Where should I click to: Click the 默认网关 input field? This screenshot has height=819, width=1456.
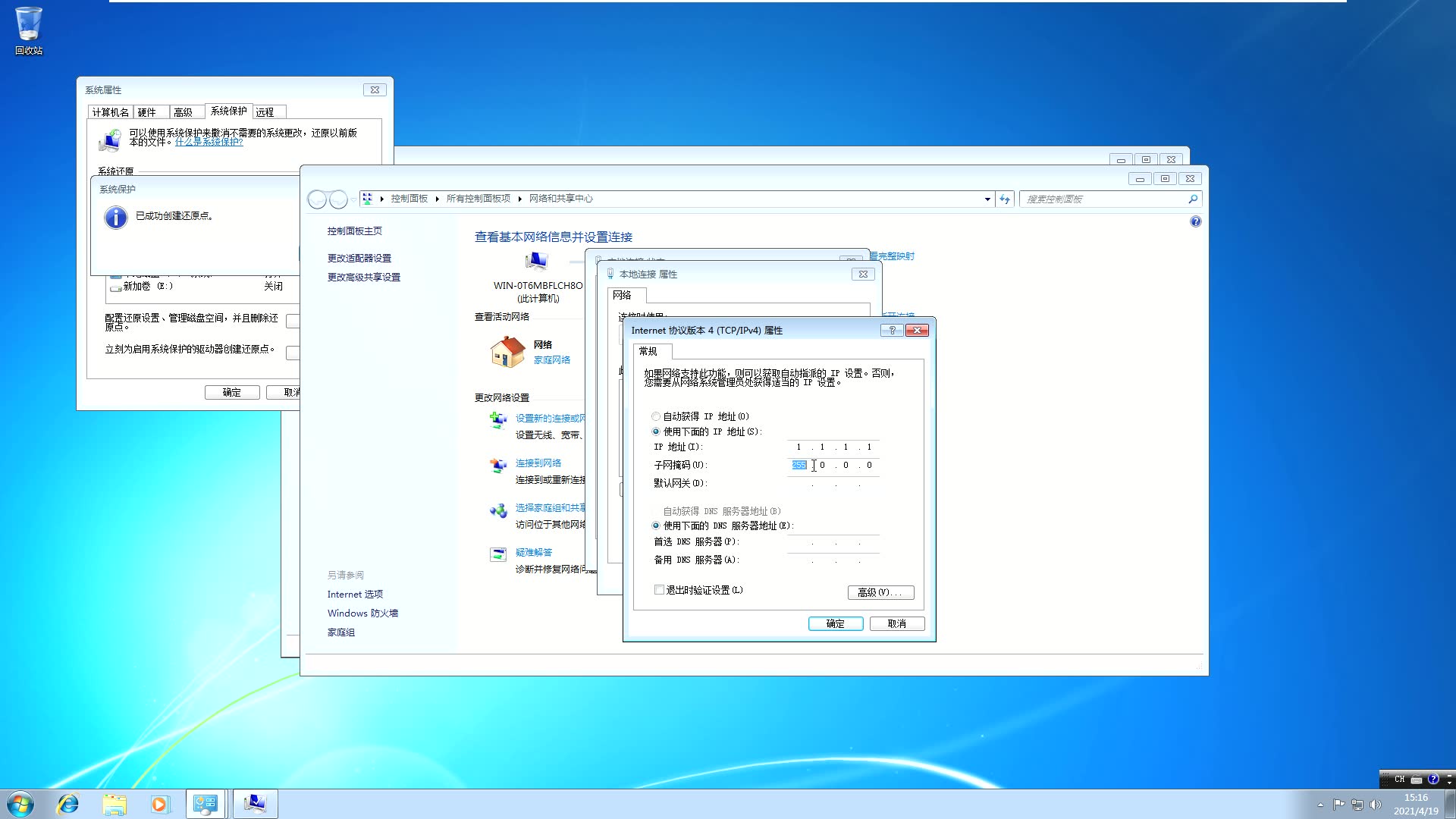click(x=833, y=484)
